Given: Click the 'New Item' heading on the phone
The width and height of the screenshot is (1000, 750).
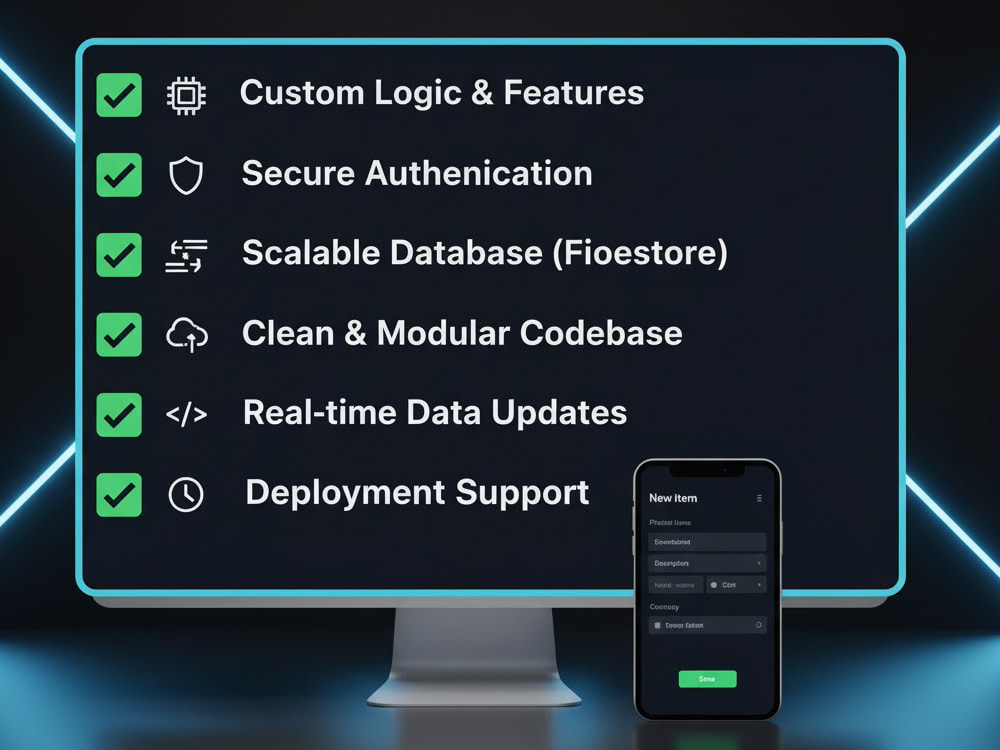Looking at the screenshot, I should pyautogui.click(x=673, y=498).
